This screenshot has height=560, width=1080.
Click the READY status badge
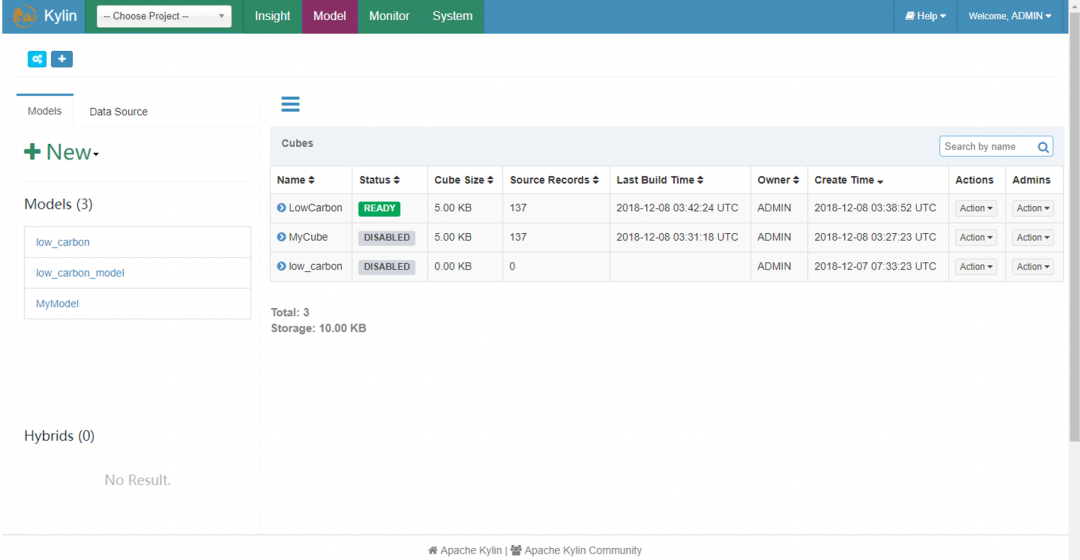380,208
